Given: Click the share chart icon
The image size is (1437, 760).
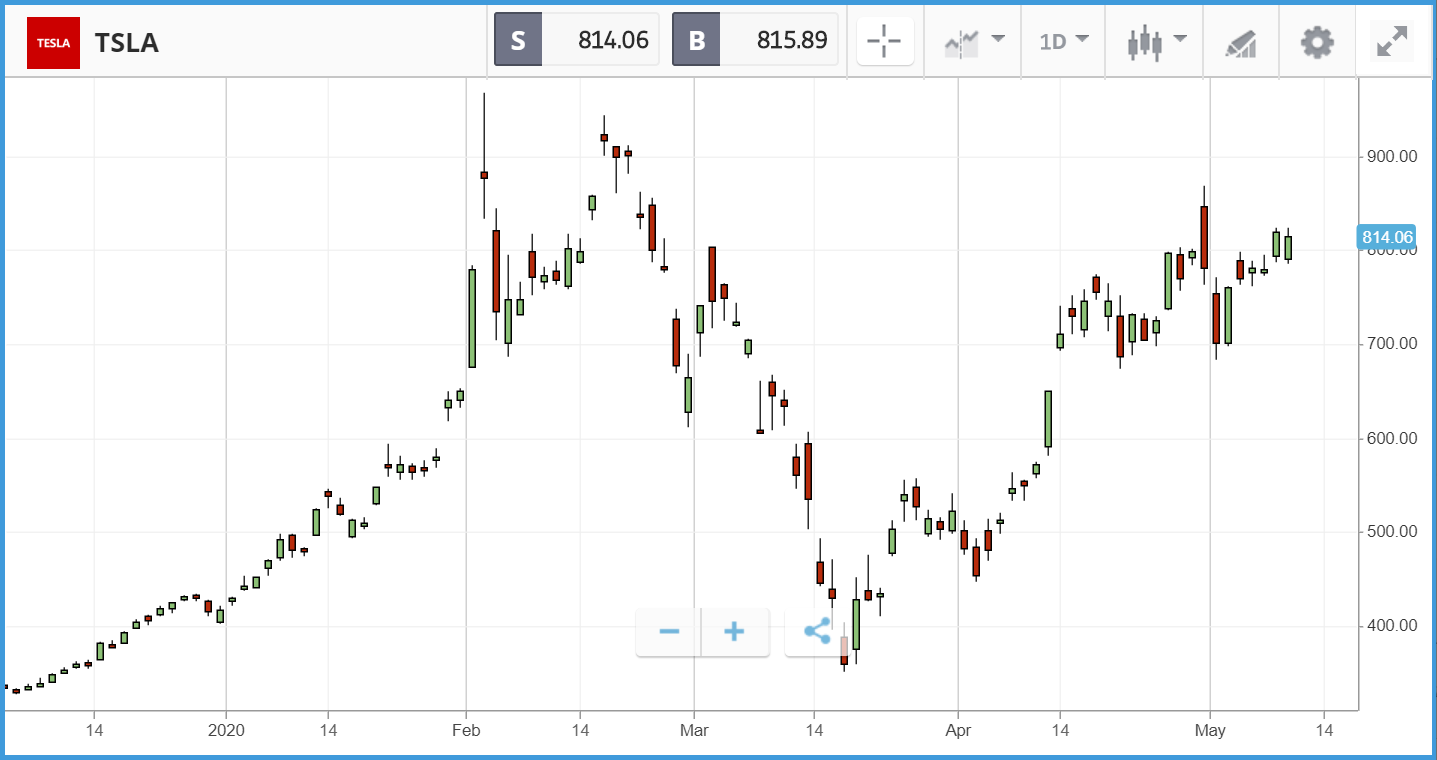Looking at the screenshot, I should click(817, 632).
